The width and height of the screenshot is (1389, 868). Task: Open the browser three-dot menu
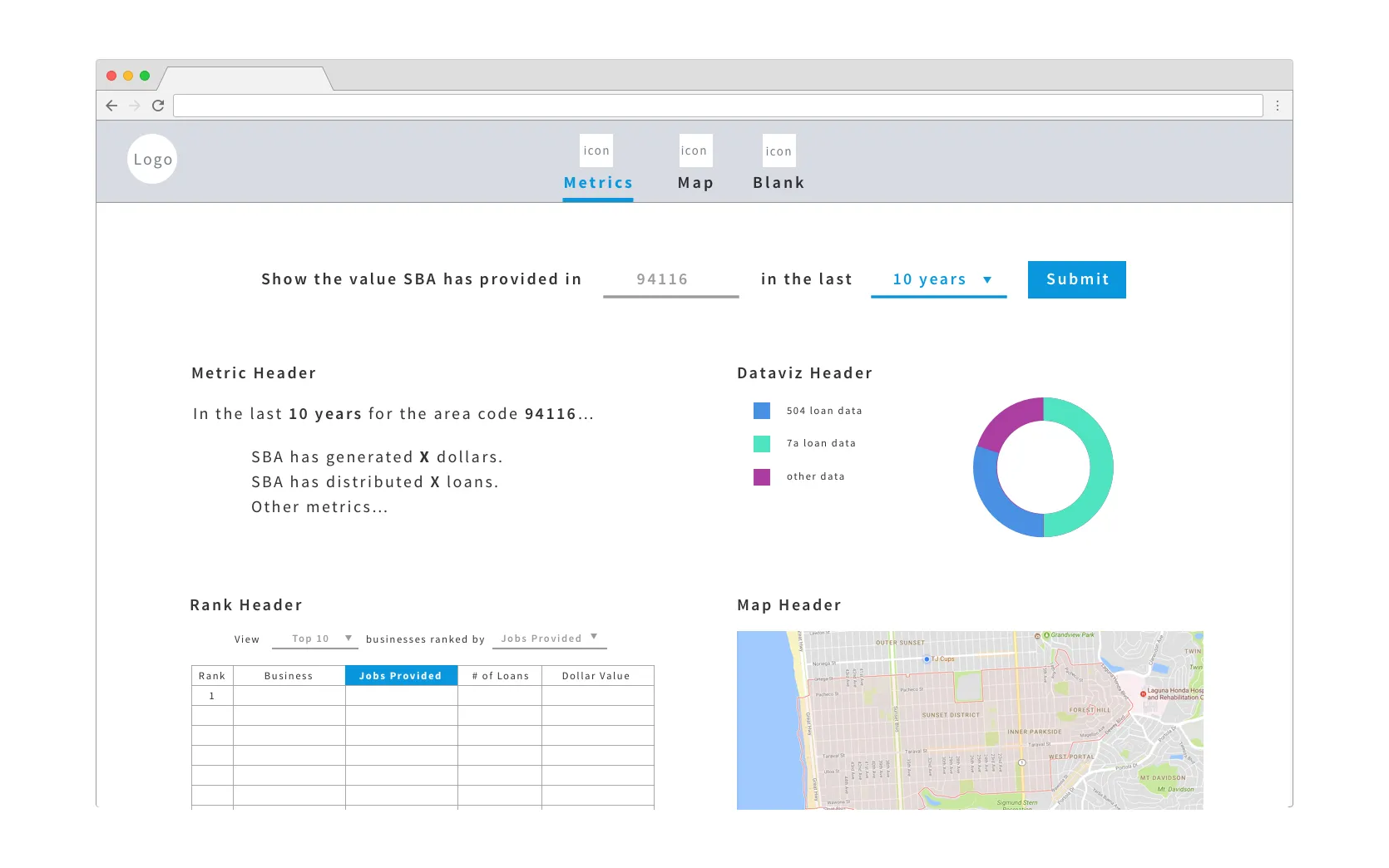[x=1278, y=106]
